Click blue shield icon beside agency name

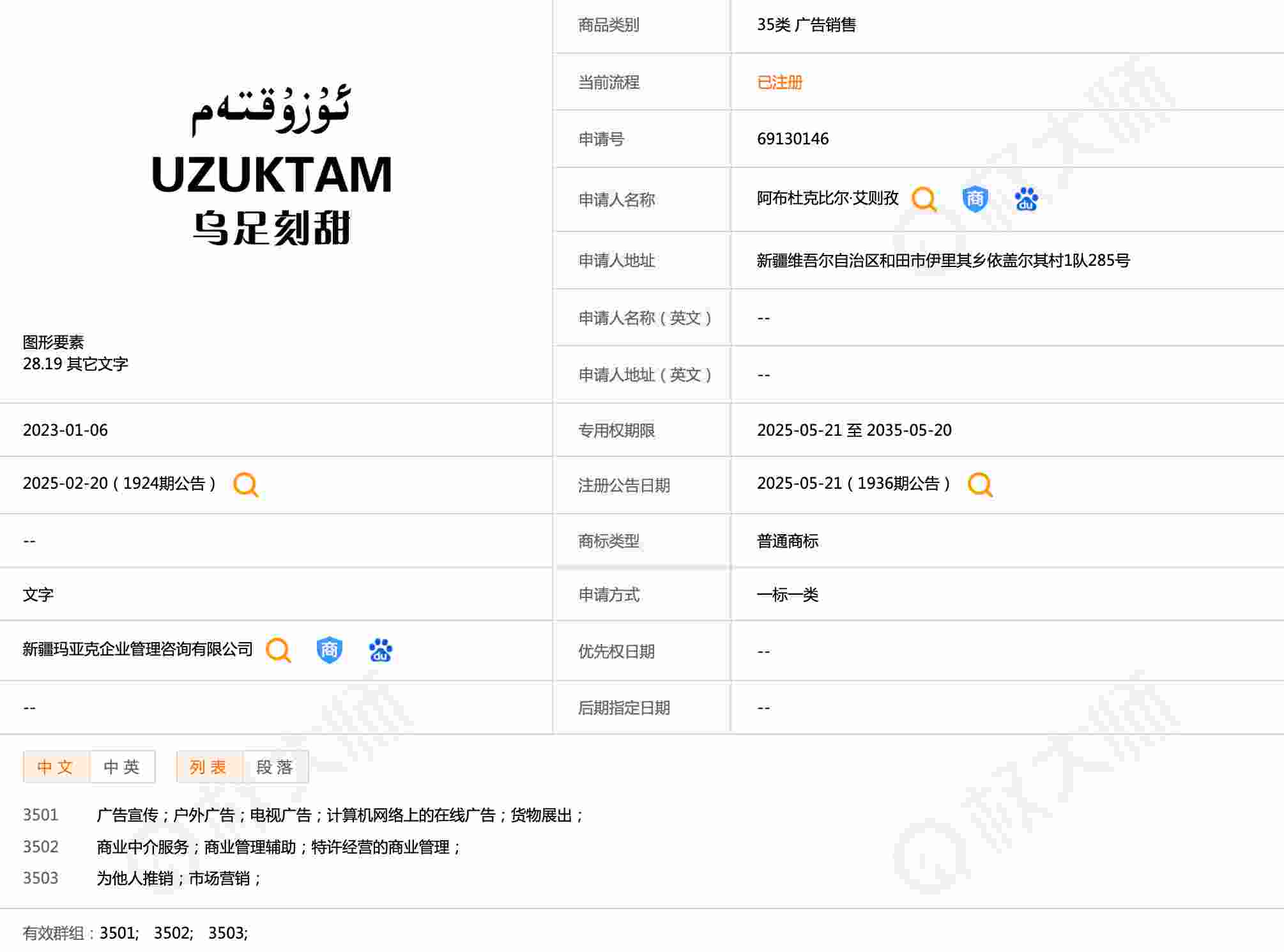(329, 650)
